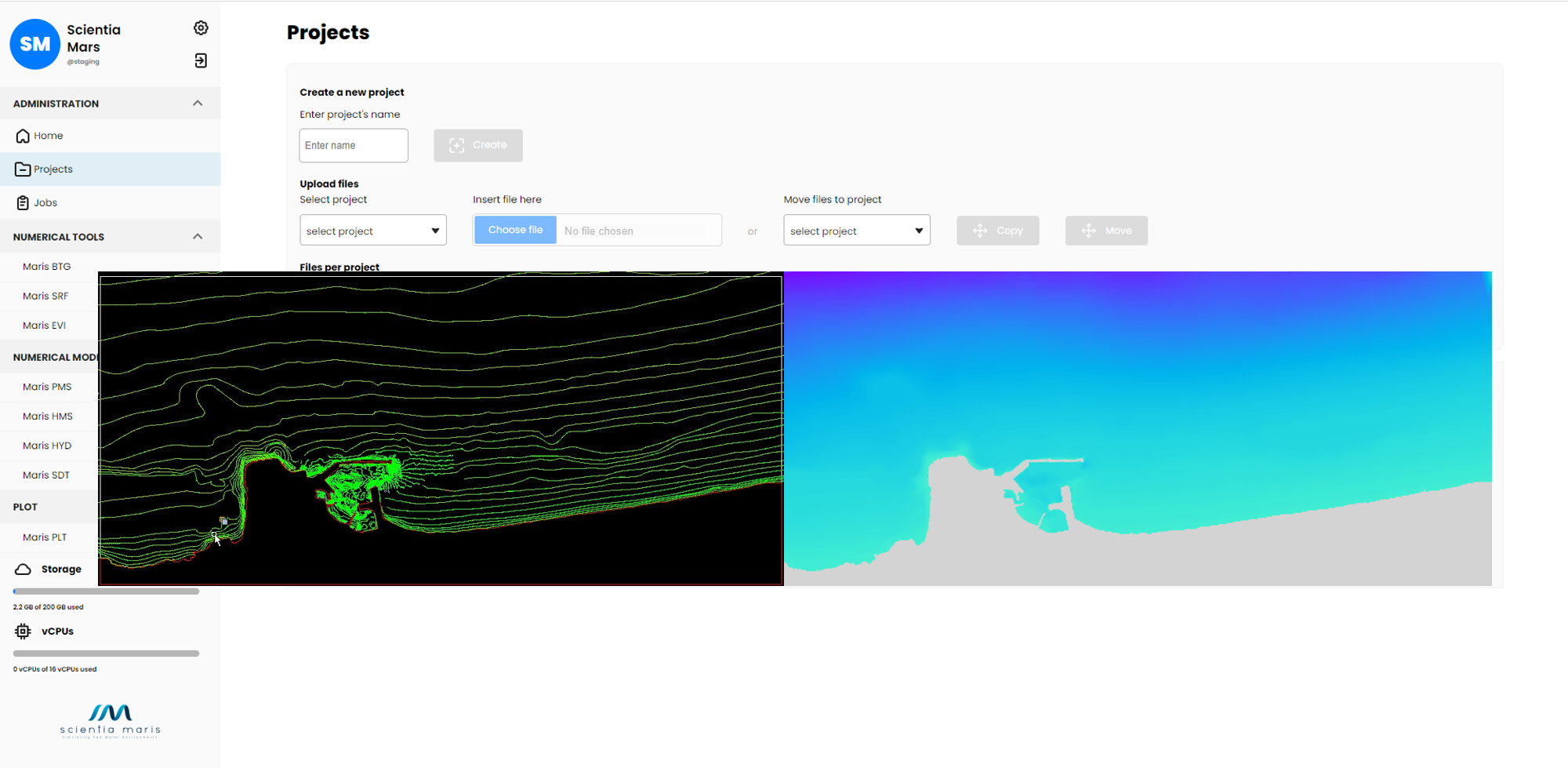1568x768 pixels.
Task: Open the vCPUs usage section
Action: (x=57, y=631)
